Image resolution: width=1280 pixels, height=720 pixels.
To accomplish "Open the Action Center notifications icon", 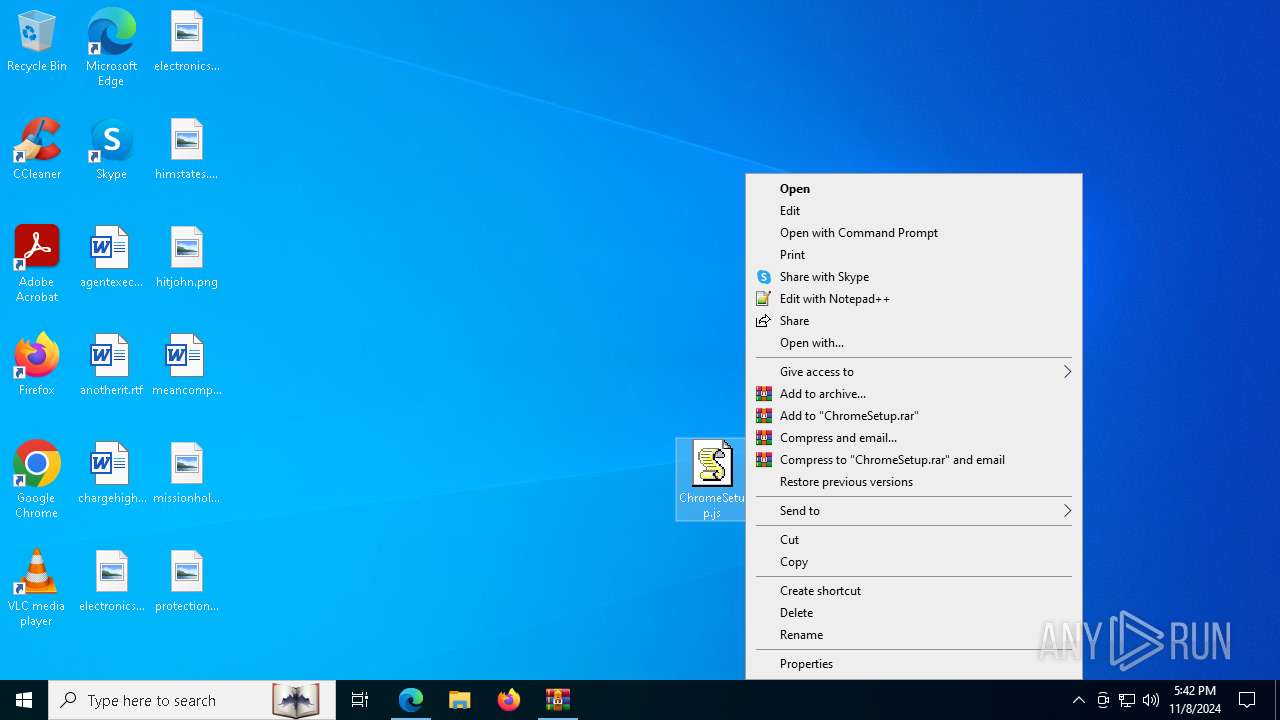I will (1247, 700).
